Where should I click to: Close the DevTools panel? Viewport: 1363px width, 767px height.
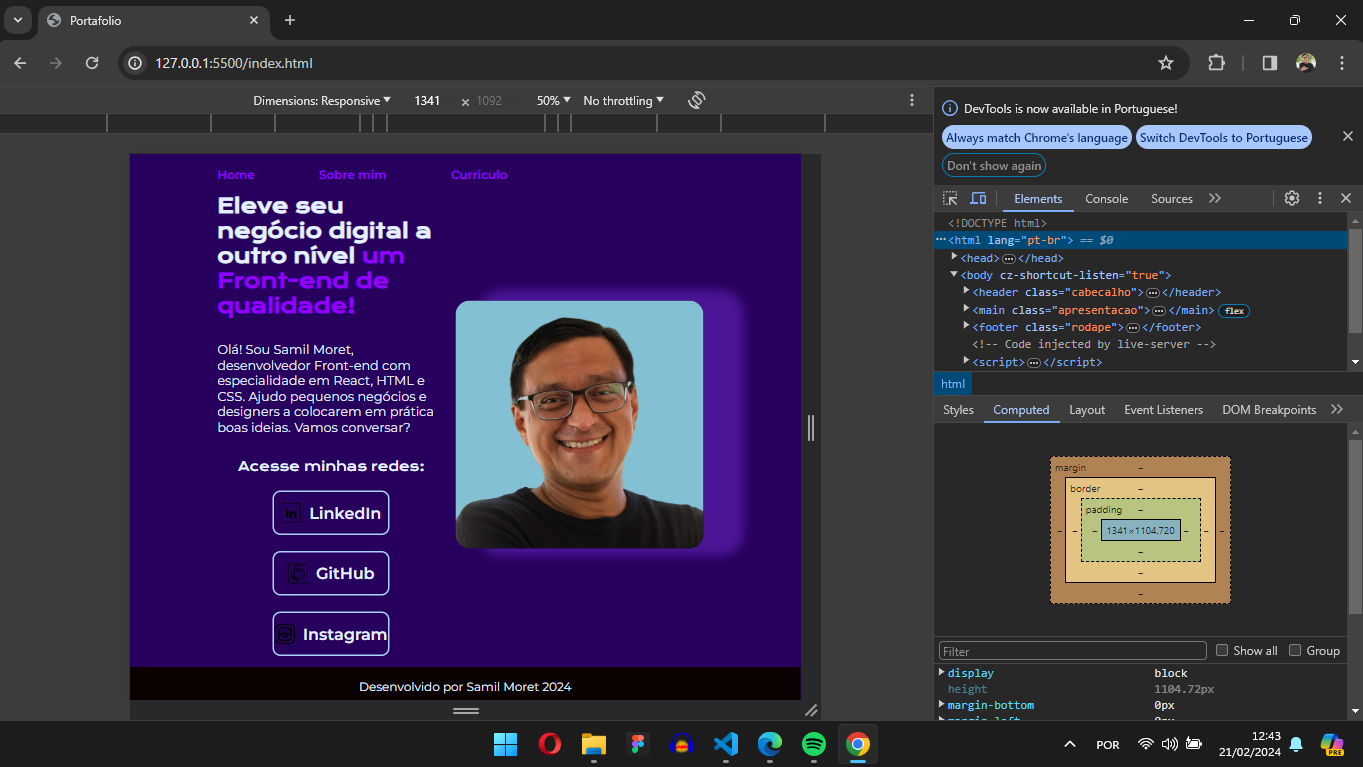pyautogui.click(x=1346, y=198)
